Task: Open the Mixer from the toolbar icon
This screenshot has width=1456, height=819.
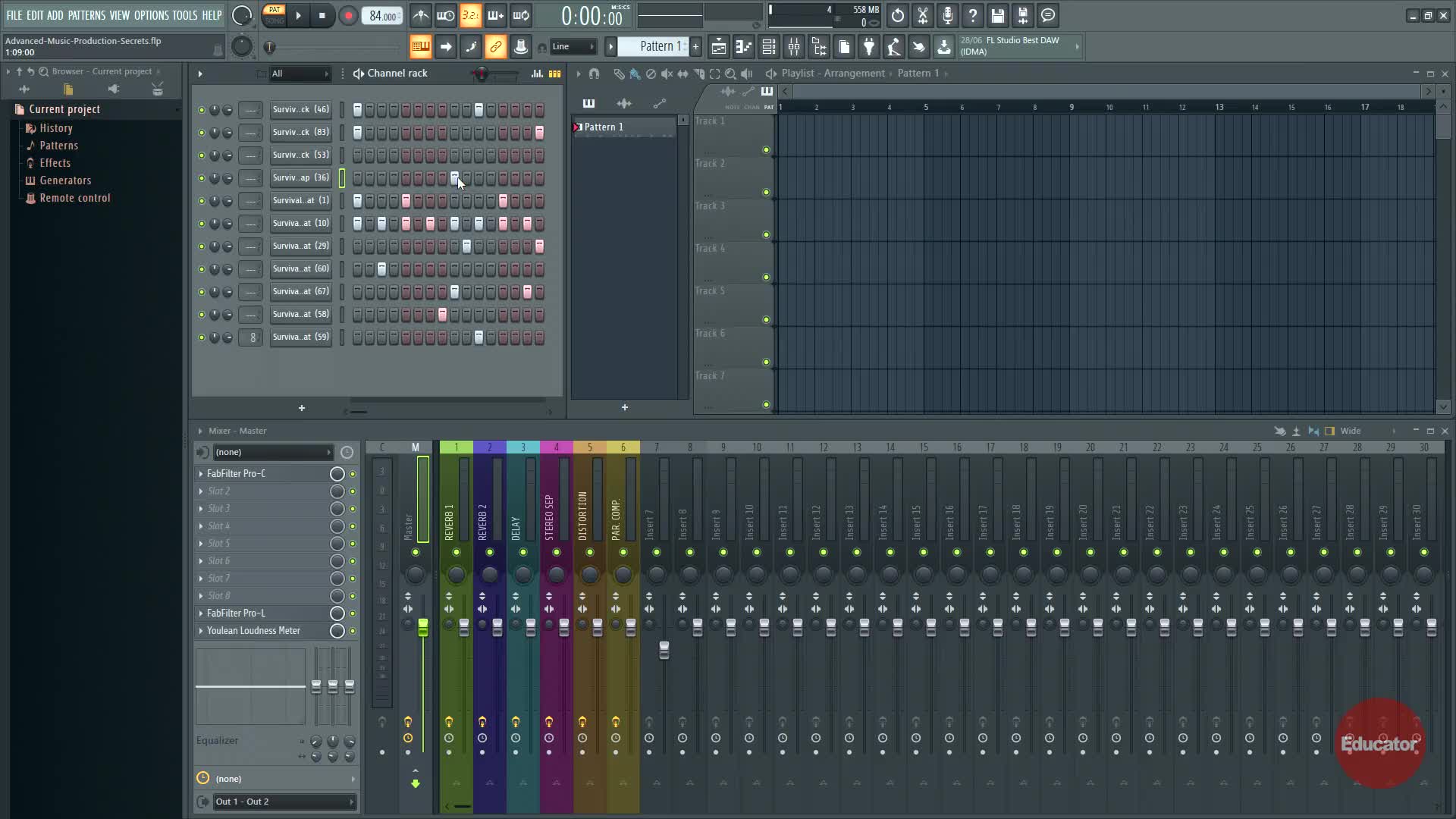Action: tap(794, 47)
